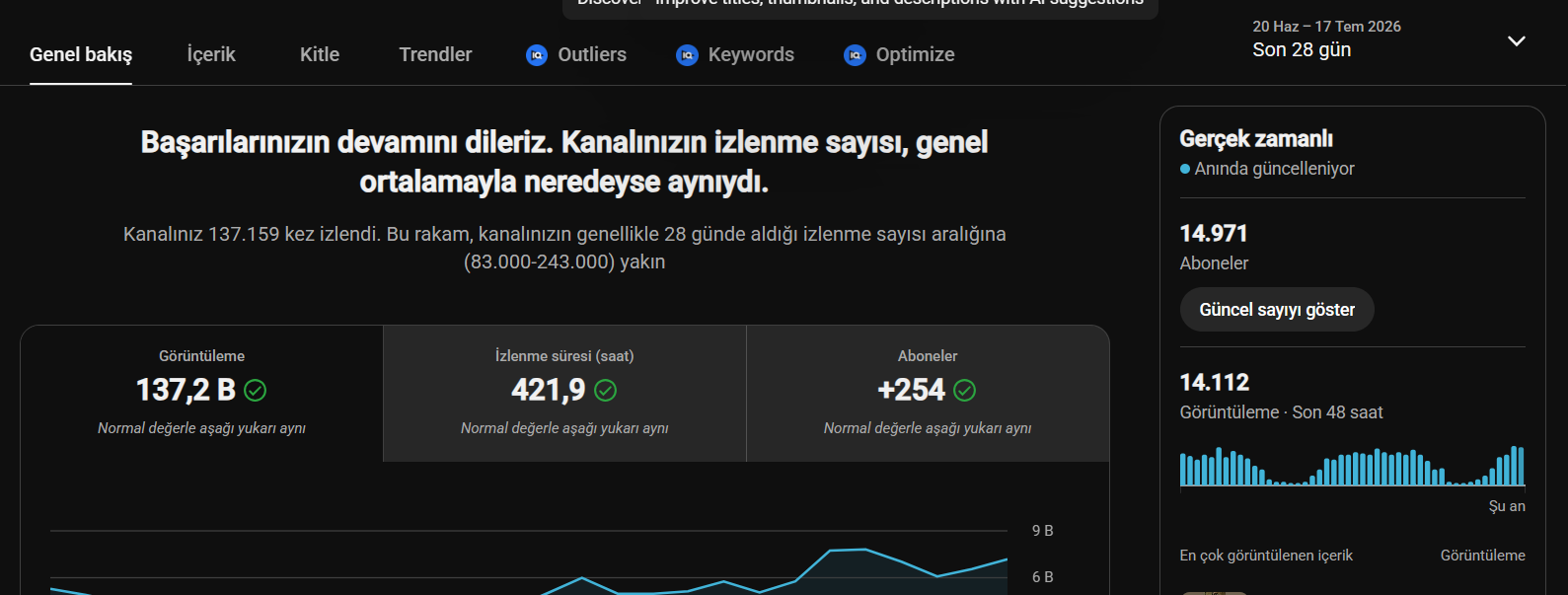The width and height of the screenshot is (1568, 595).
Task: Click the Gerçek zamanlı heading
Action: [x=1256, y=139]
